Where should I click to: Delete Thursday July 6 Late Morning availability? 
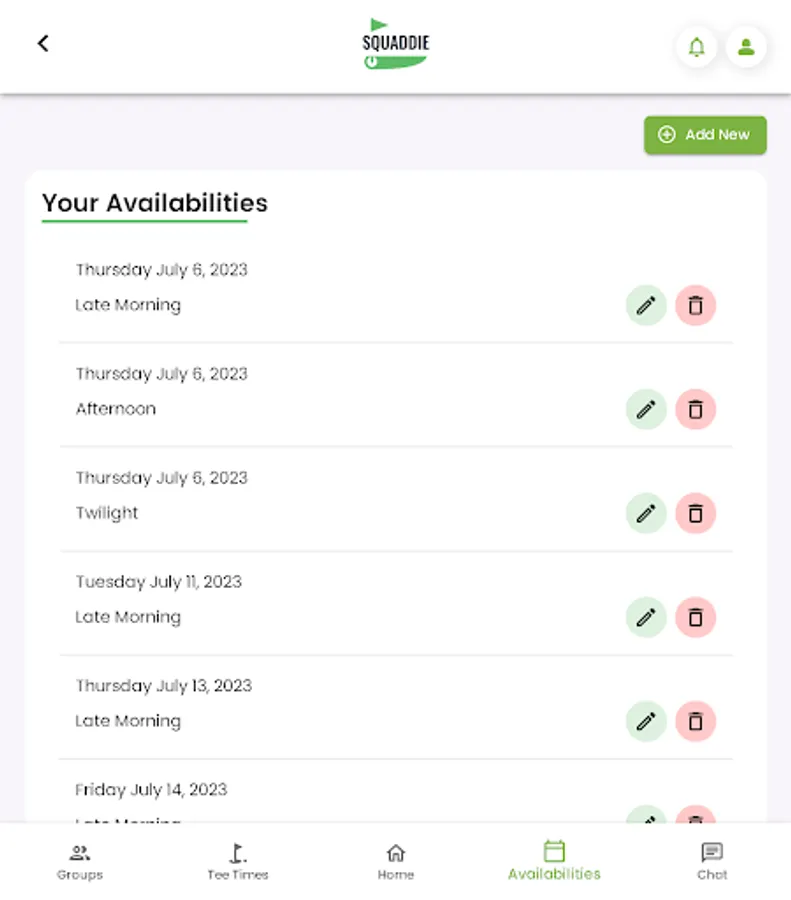(696, 305)
